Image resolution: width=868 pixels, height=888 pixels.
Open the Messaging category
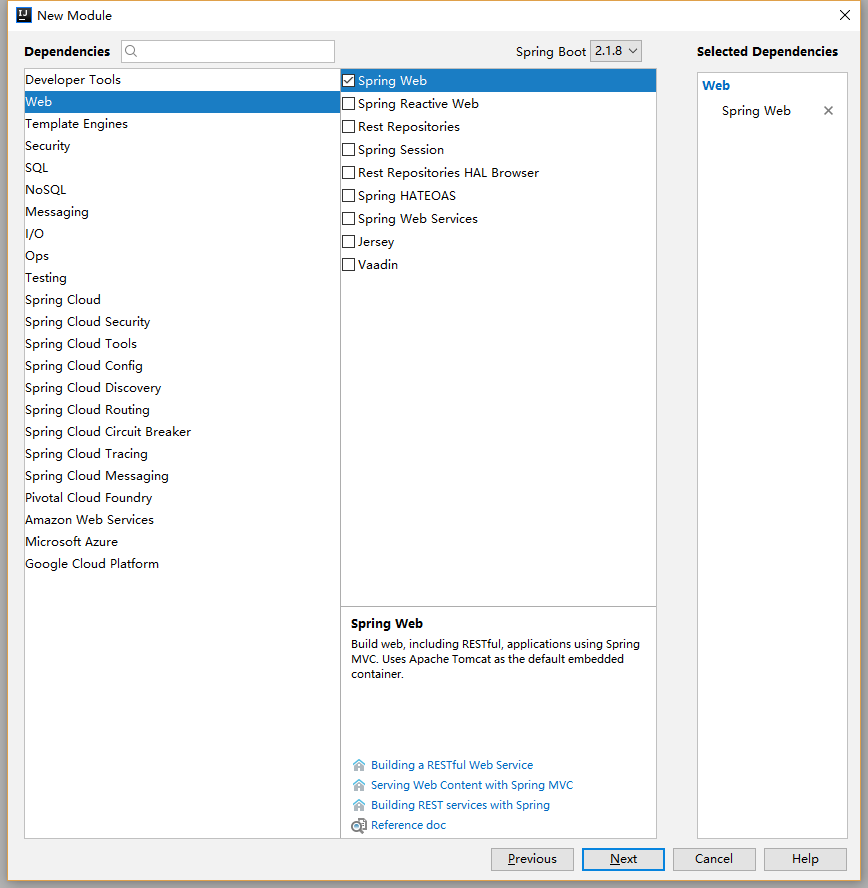pos(182,212)
